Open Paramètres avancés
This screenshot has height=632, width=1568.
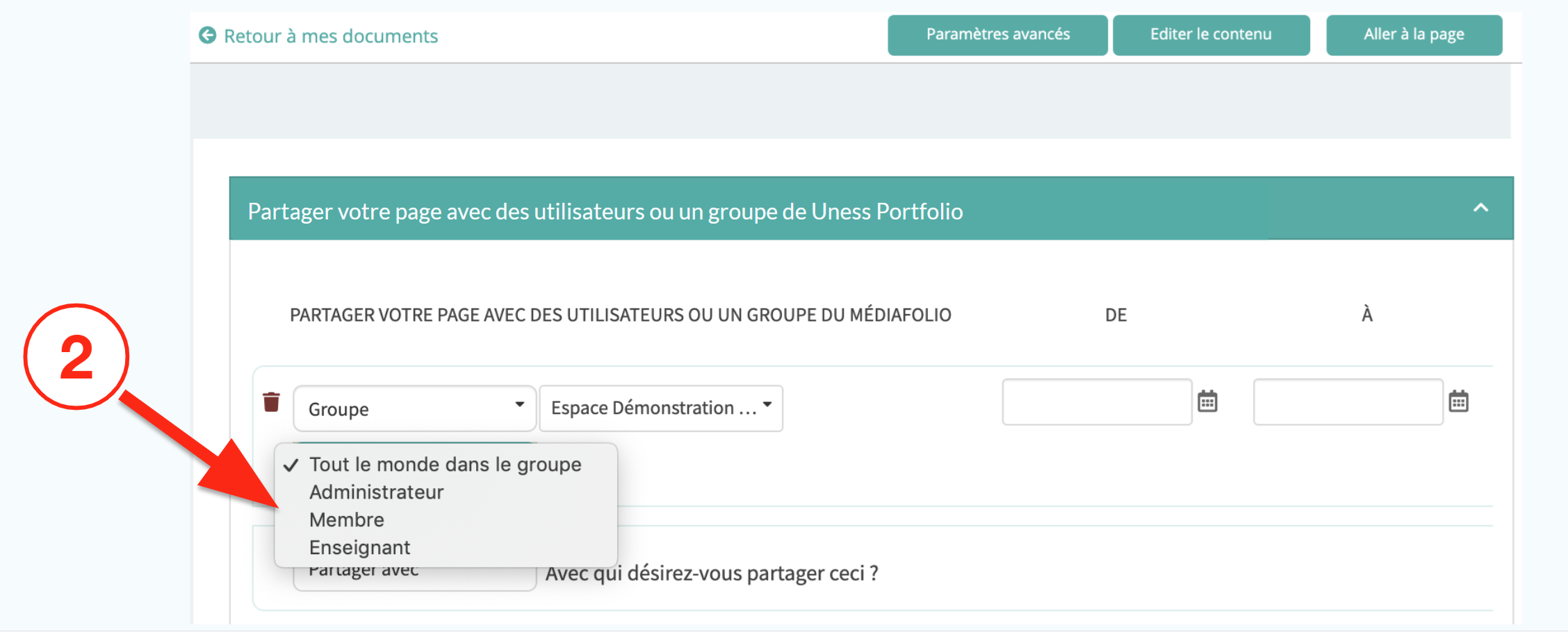tap(997, 35)
